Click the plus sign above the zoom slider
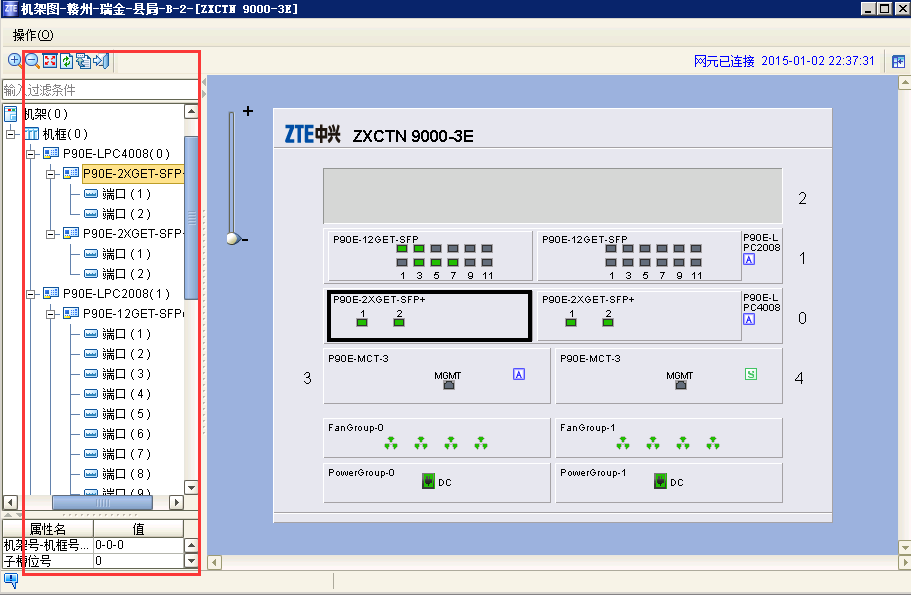 point(248,111)
